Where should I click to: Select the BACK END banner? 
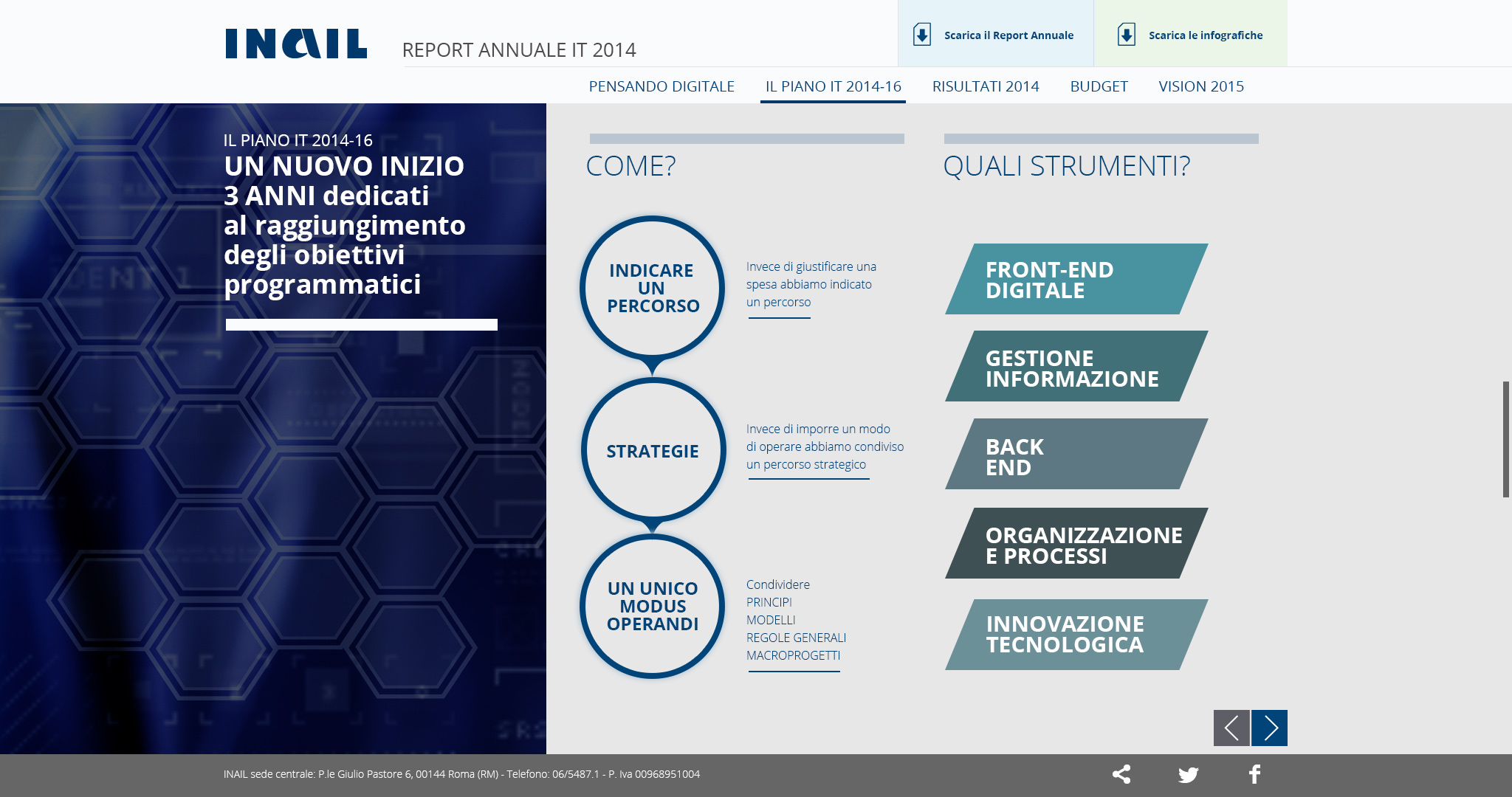pos(1076,454)
